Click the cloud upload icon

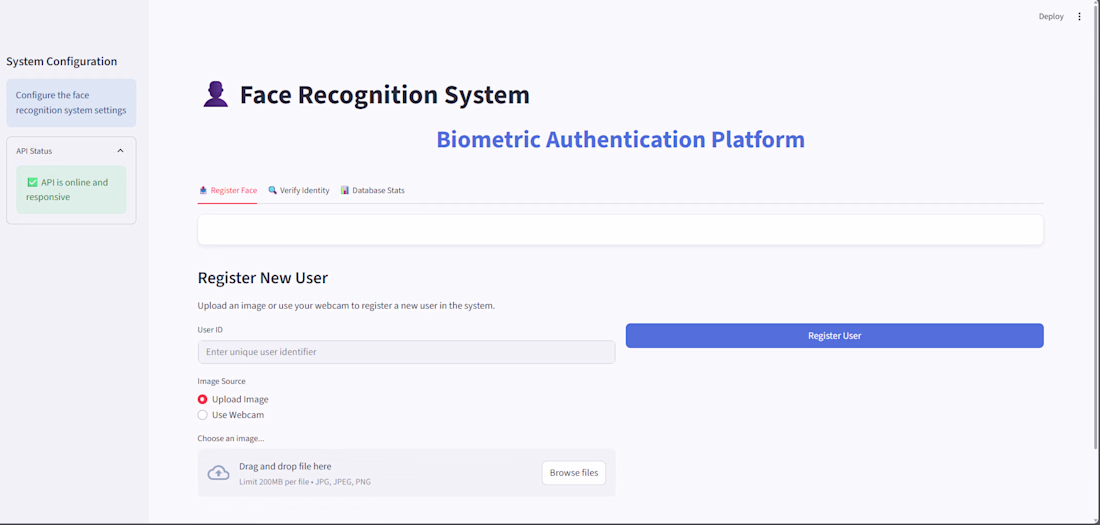tap(218, 473)
